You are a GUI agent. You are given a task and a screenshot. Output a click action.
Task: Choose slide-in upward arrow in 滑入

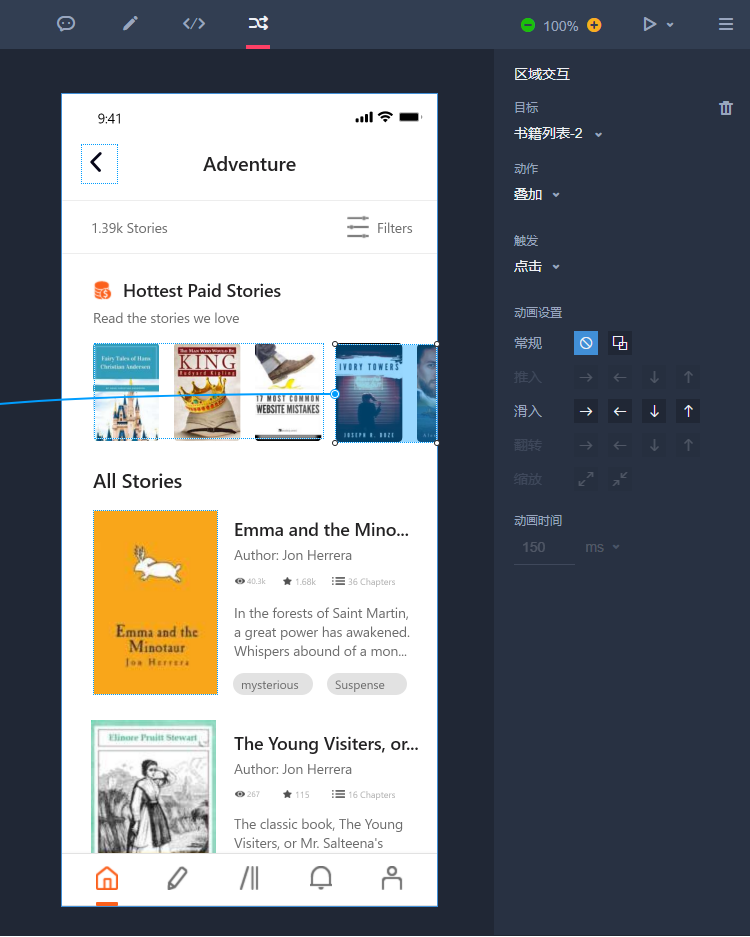pos(688,411)
